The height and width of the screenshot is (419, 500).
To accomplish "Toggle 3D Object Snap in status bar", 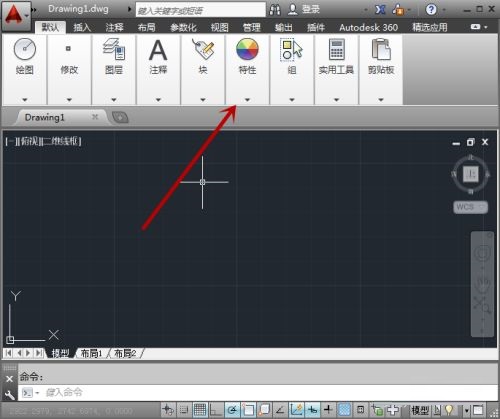I will pyautogui.click(x=264, y=410).
